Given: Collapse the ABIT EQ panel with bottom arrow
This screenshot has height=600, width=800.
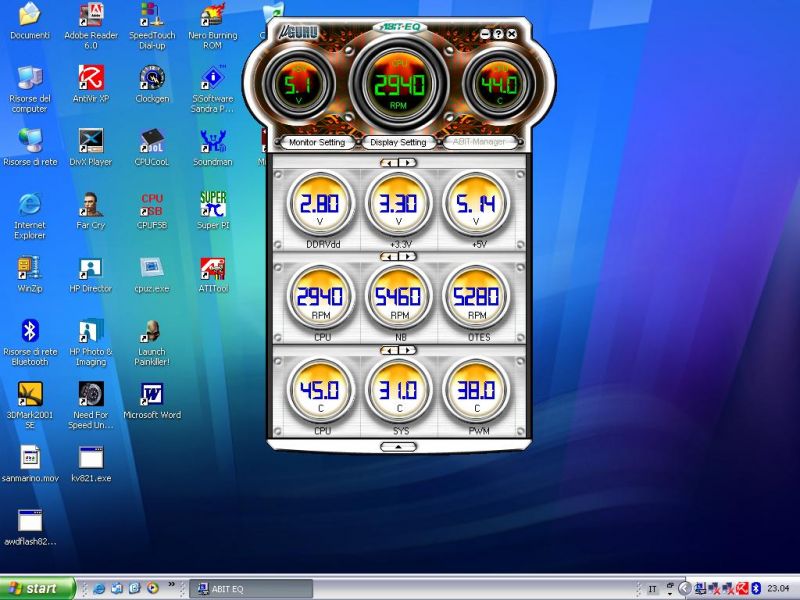Looking at the screenshot, I should pos(398,447).
